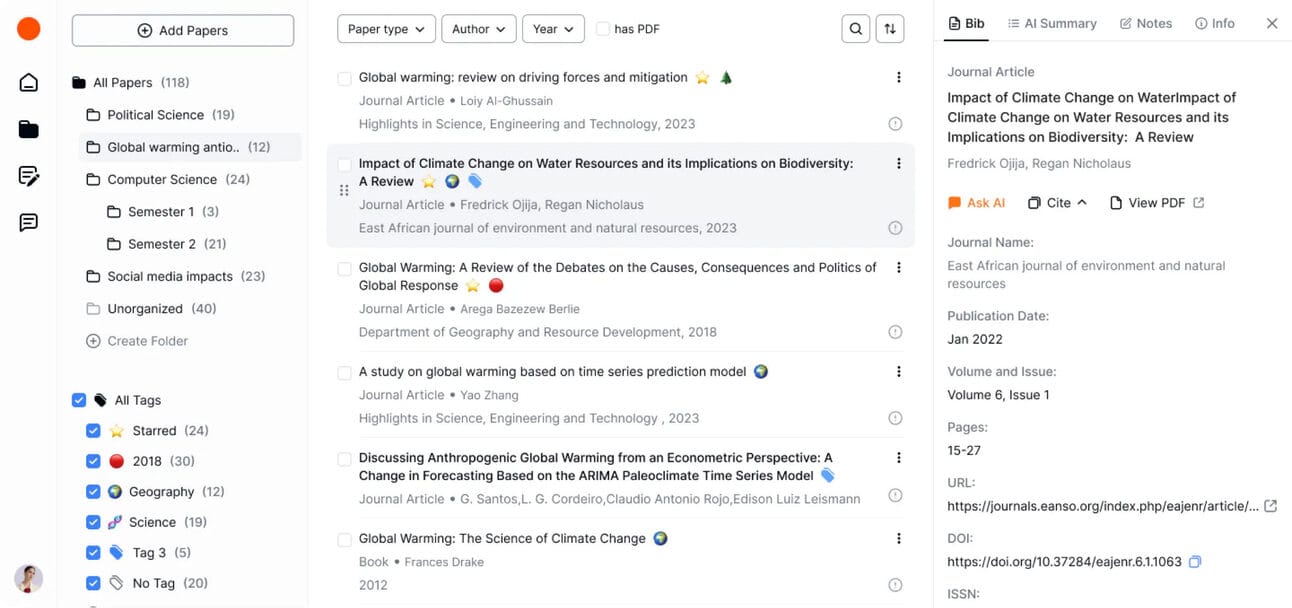Show info for Loiy Al-Ghussain paper
The height and width of the screenshot is (608, 1292).
tap(895, 124)
